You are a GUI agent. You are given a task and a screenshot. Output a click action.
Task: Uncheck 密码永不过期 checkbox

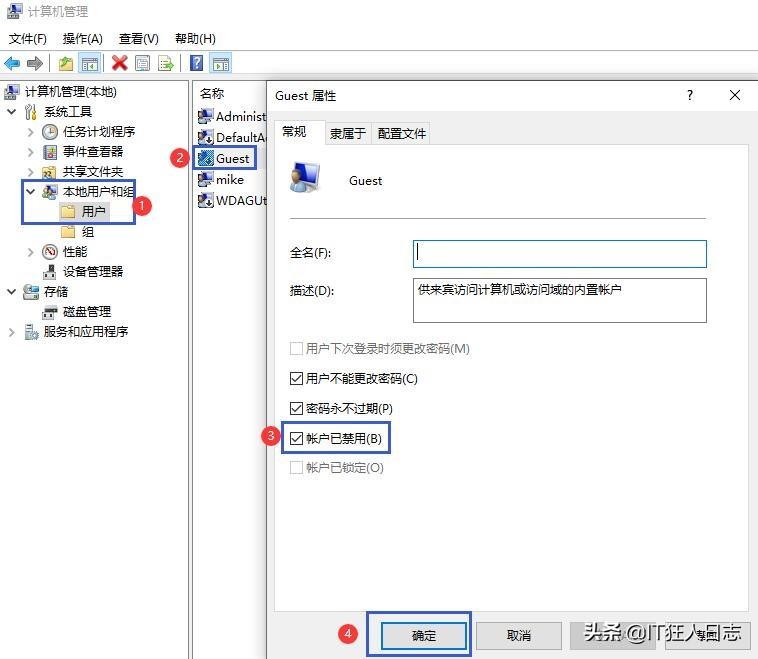[x=296, y=409]
